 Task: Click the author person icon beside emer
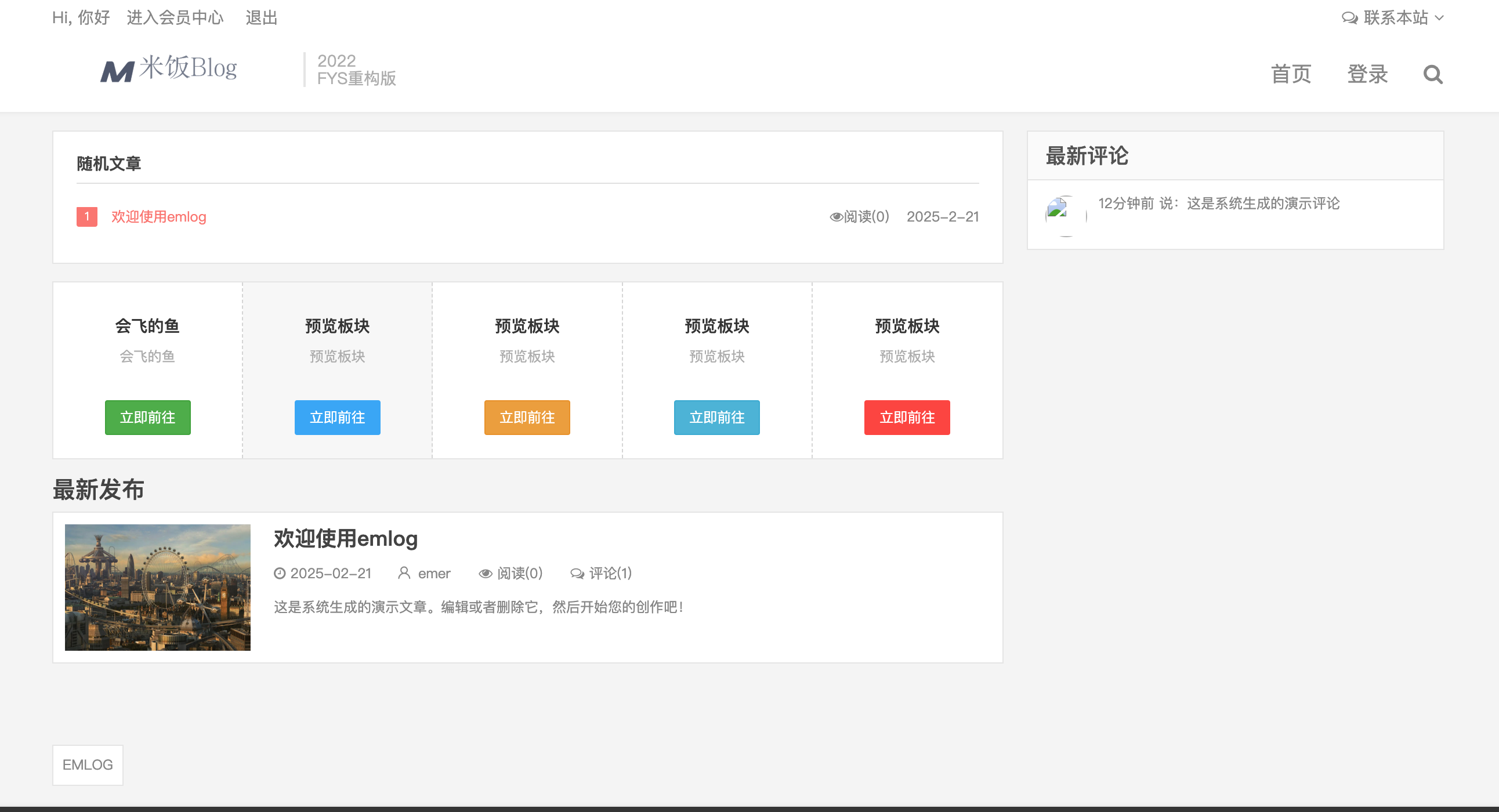pyautogui.click(x=404, y=574)
